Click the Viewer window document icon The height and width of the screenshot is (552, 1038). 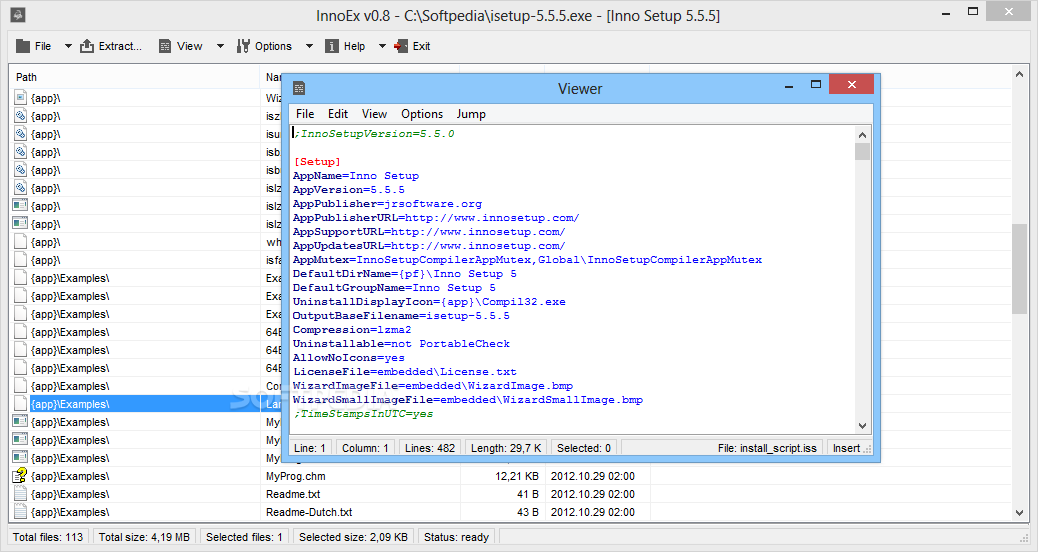pos(299,88)
